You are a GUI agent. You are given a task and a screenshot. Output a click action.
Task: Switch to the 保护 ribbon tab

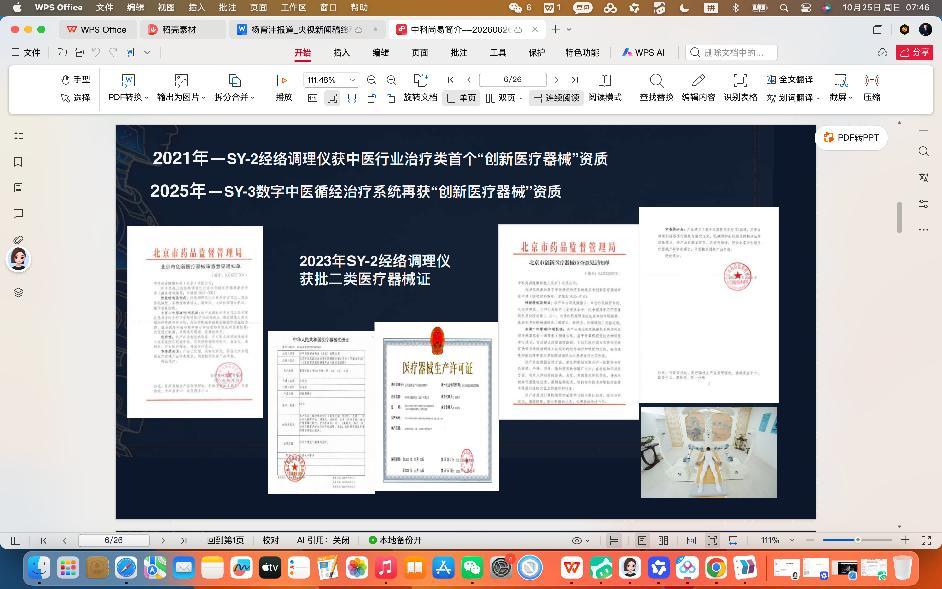coord(537,53)
